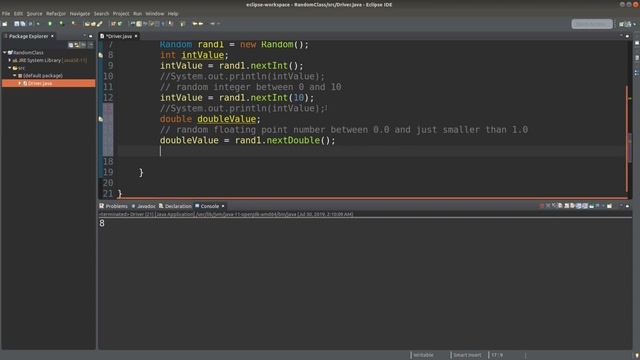Collapse the src folder arrow
This screenshot has width=640, height=360.
coord(10,68)
